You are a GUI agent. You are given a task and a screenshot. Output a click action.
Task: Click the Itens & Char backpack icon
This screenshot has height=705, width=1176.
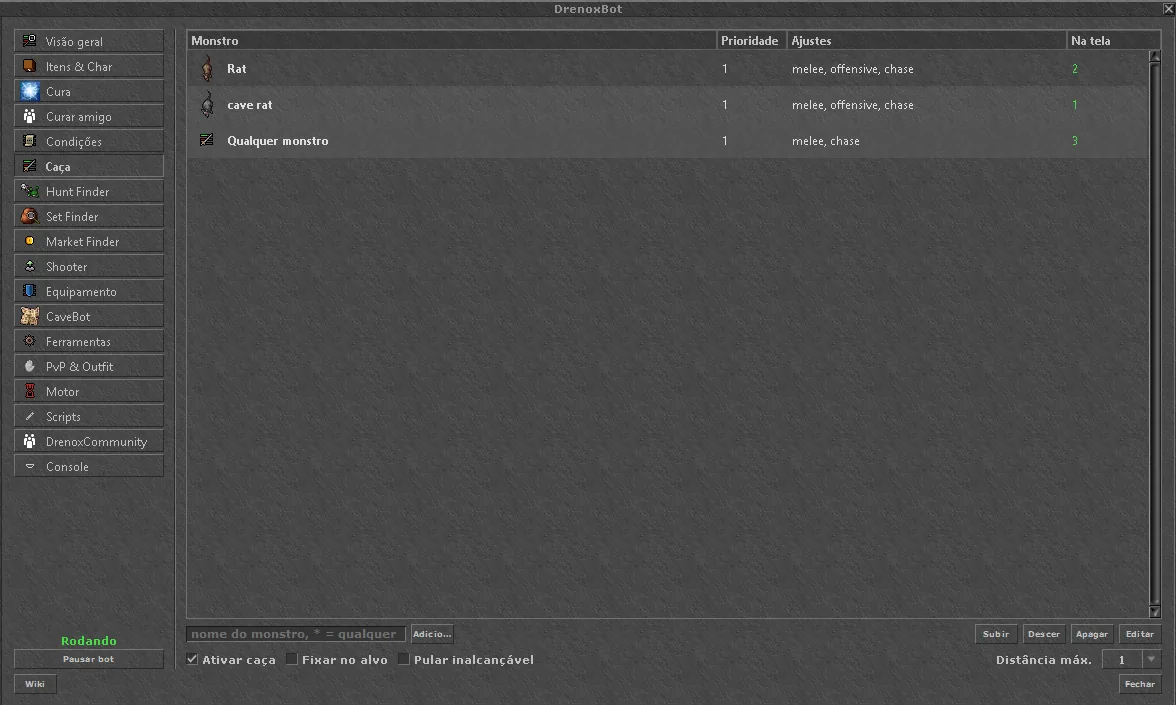coord(29,66)
